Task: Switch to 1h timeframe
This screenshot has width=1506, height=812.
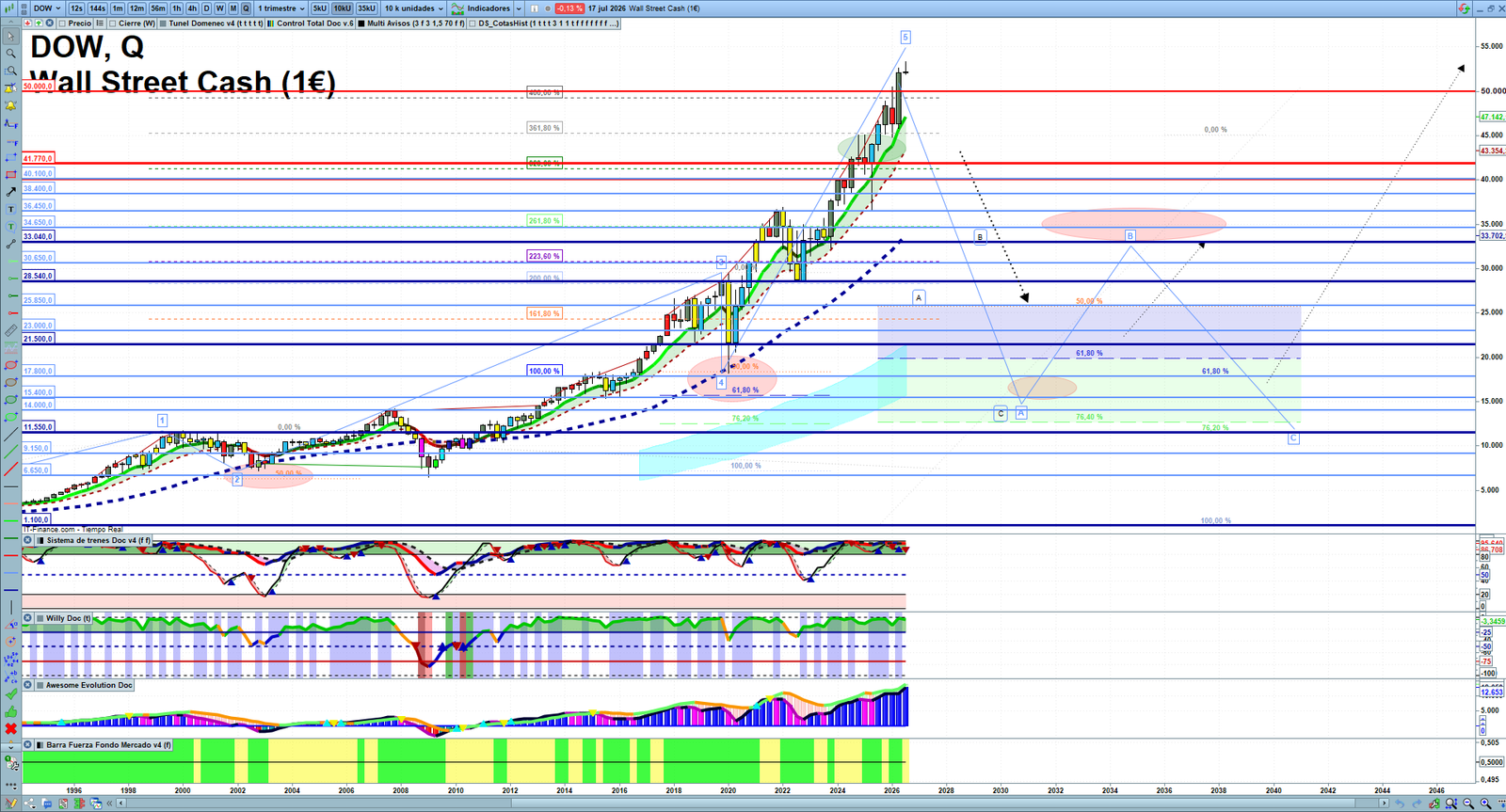Action: point(176,8)
